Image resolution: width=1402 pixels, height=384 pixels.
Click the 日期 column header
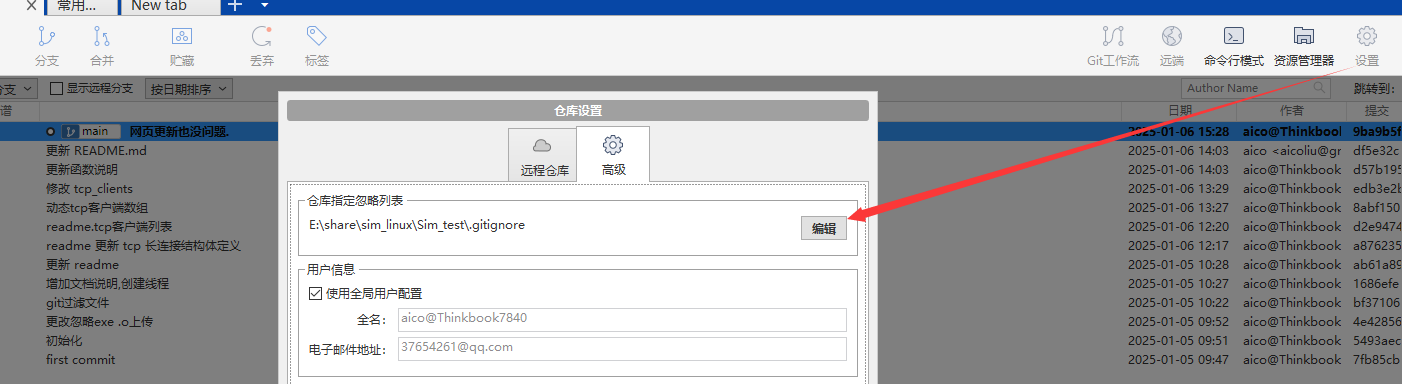tap(1180, 110)
